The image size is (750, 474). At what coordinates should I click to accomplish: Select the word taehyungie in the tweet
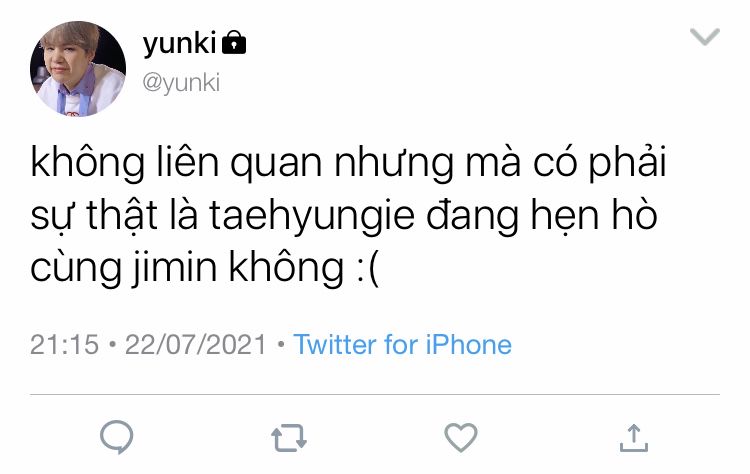pos(311,215)
